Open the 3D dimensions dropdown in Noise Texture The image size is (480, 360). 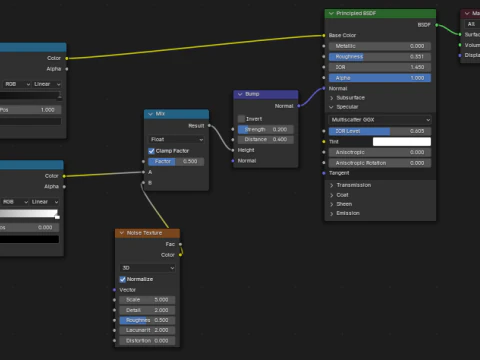point(147,268)
